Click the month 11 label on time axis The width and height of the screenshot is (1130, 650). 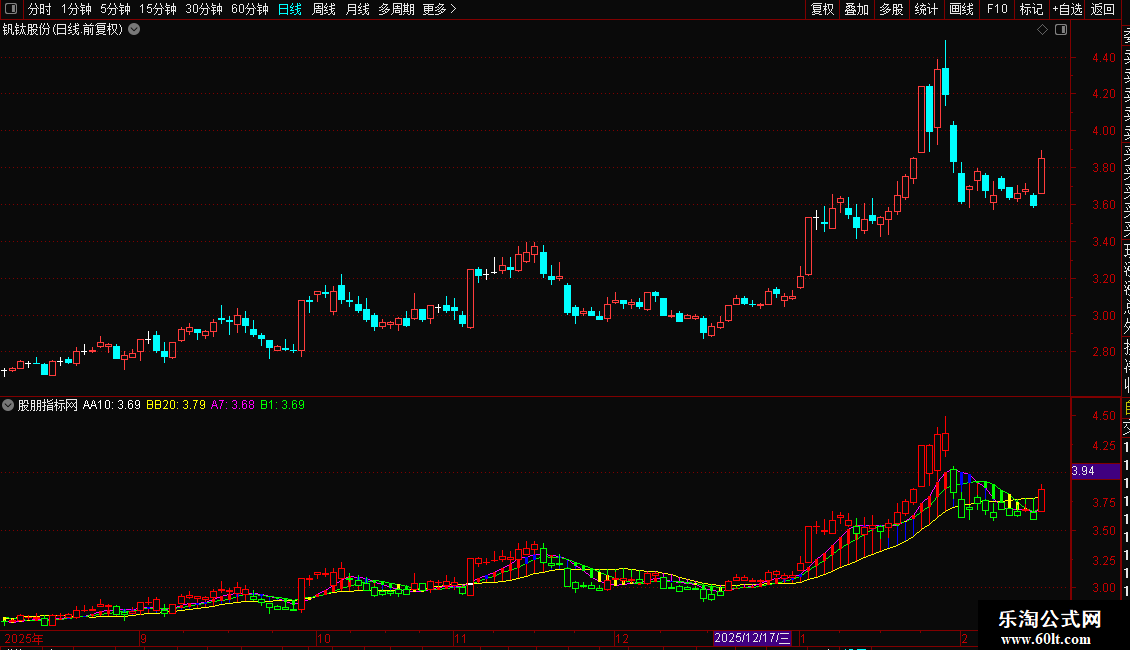click(461, 638)
